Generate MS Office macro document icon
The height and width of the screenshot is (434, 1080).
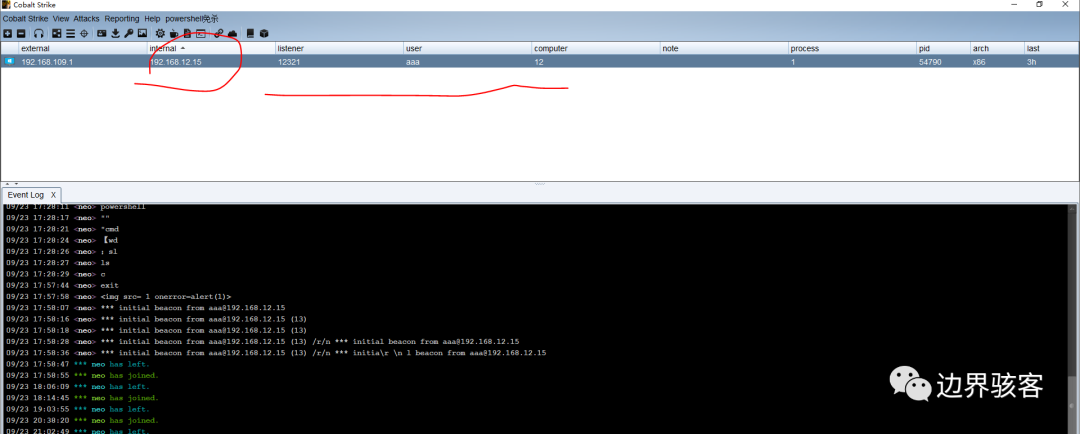coord(187,33)
